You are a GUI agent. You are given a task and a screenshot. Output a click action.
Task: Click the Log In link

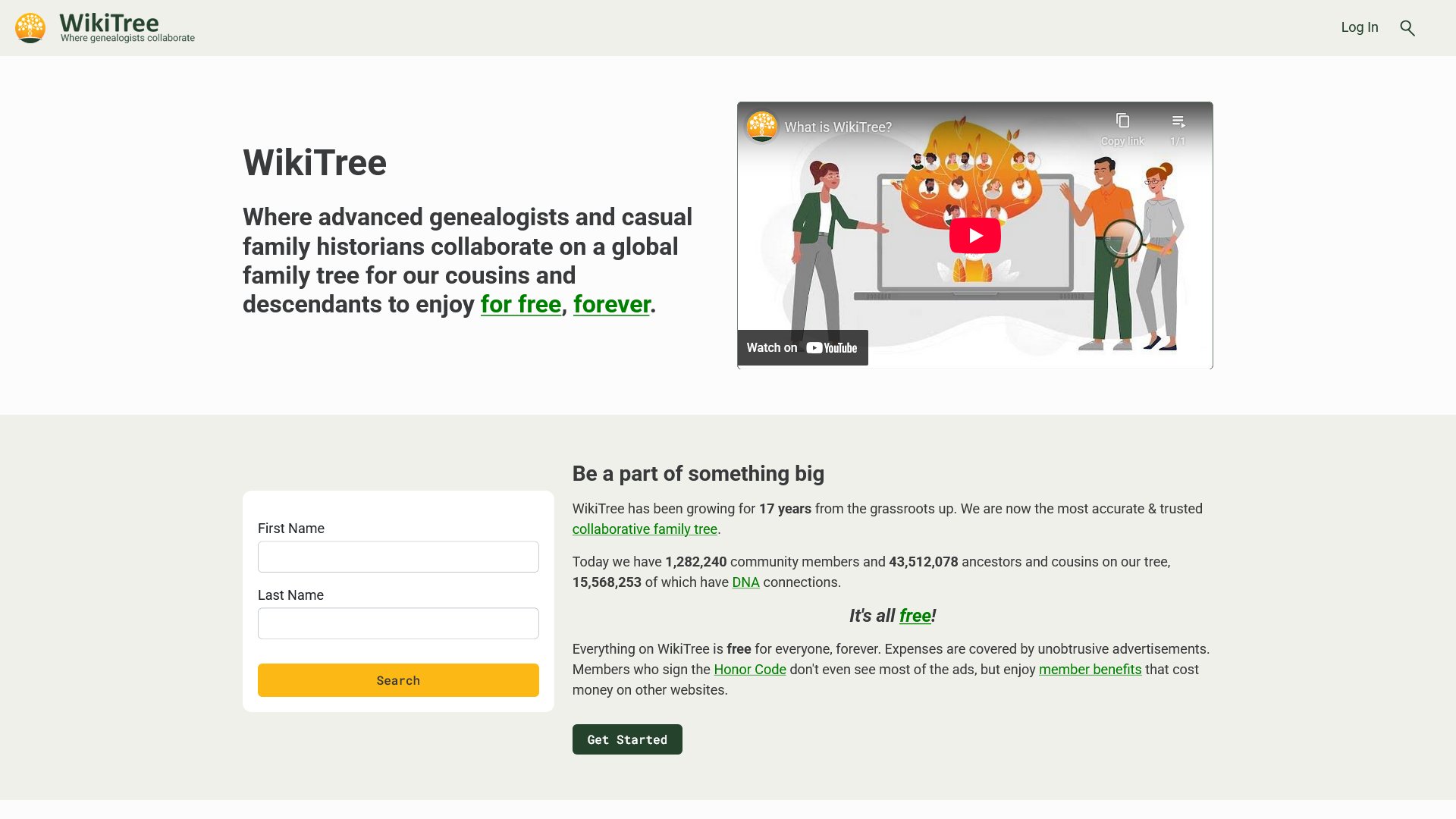(x=1359, y=27)
